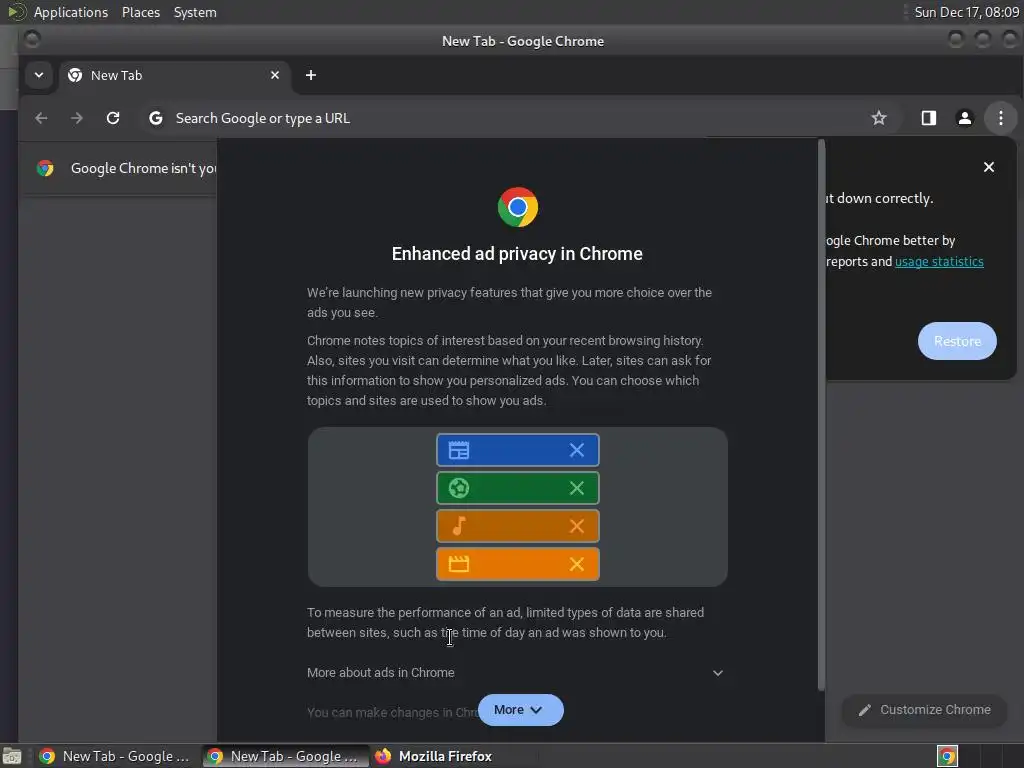Open the Places menu
1024x768 pixels.
[x=141, y=12]
